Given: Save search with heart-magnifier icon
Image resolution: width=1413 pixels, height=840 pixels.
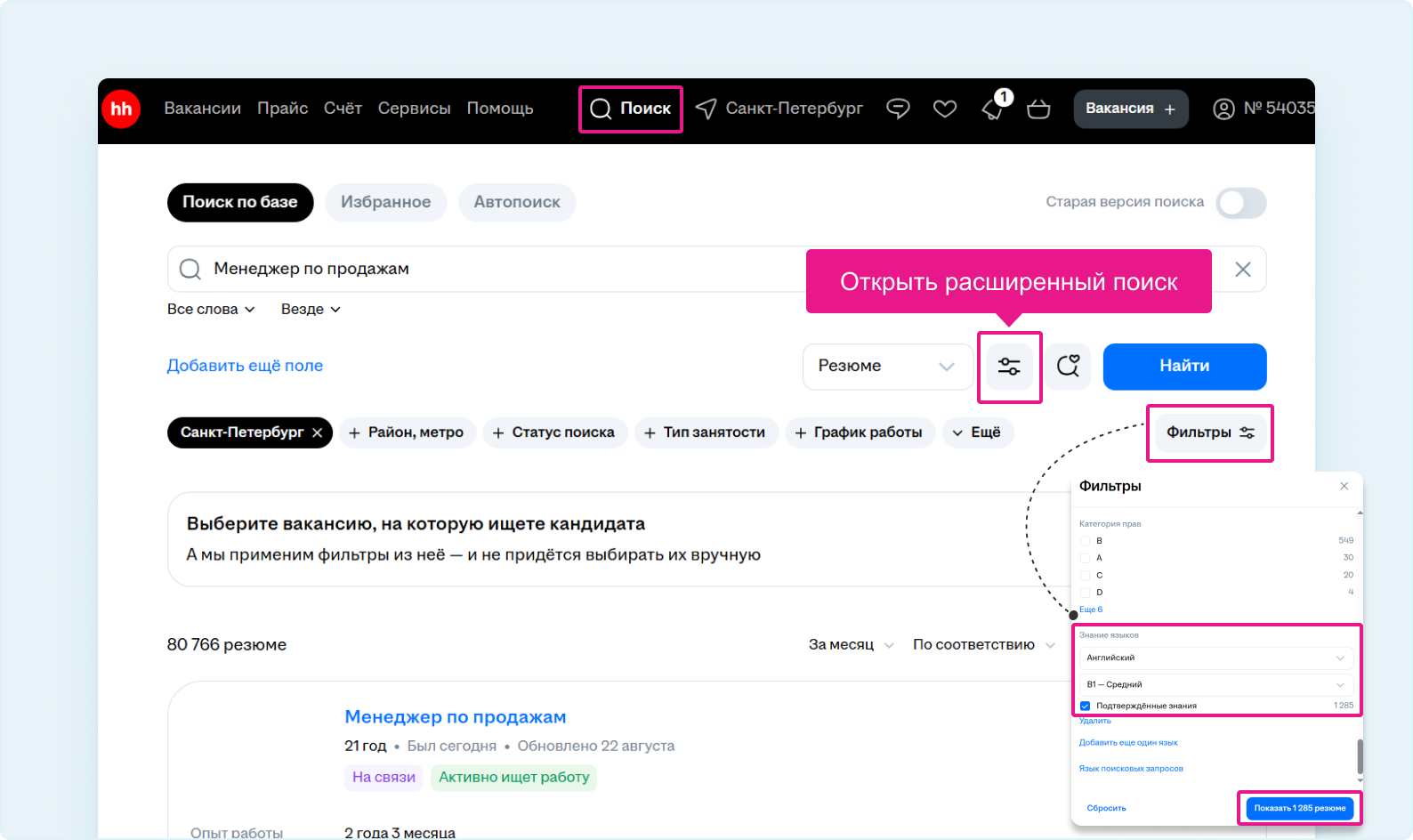Looking at the screenshot, I should 1068,367.
